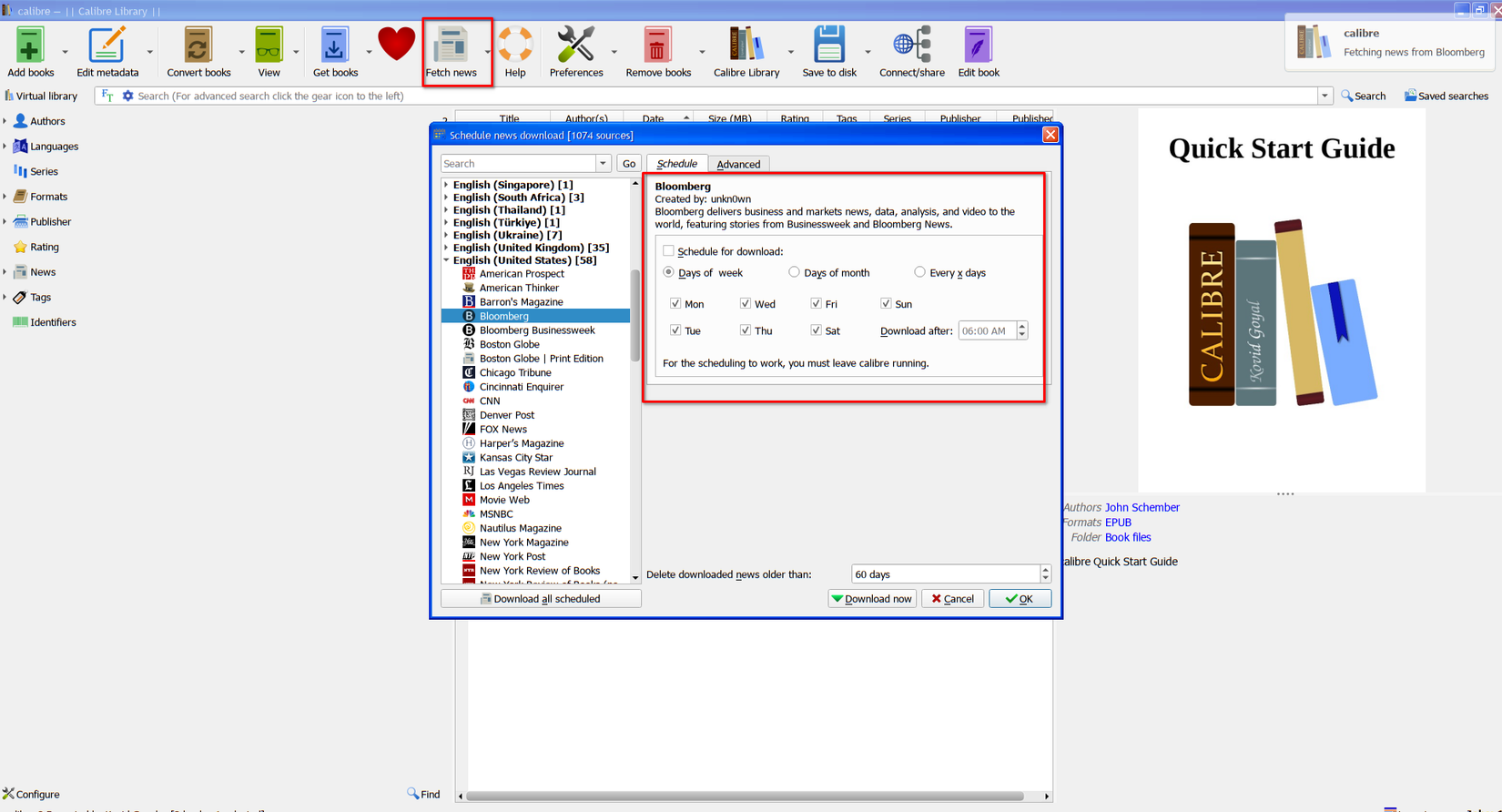Expand English (Singapore) [1] group

pos(447,185)
